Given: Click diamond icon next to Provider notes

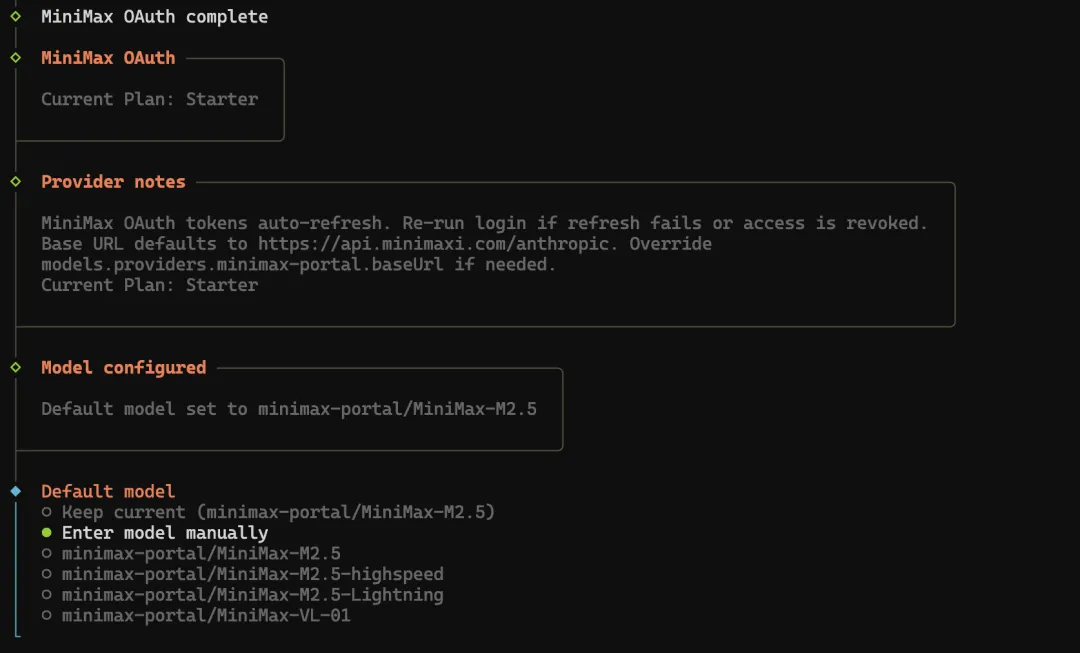Looking at the screenshot, I should [x=15, y=182].
